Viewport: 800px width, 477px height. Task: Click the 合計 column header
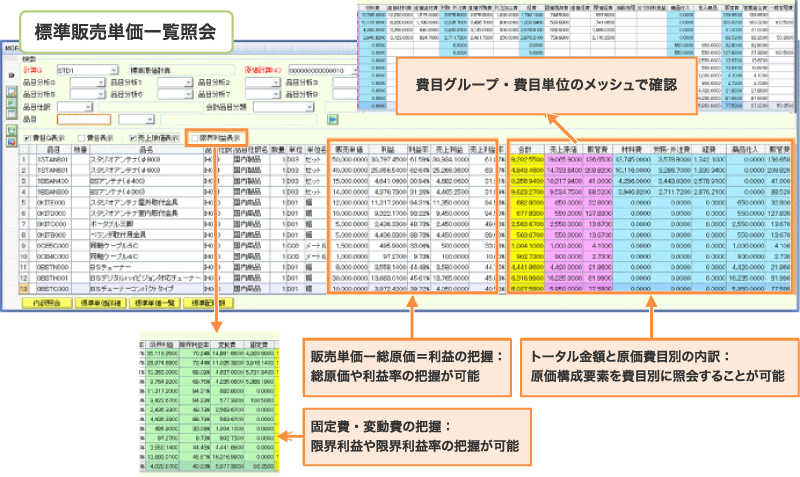pos(526,147)
